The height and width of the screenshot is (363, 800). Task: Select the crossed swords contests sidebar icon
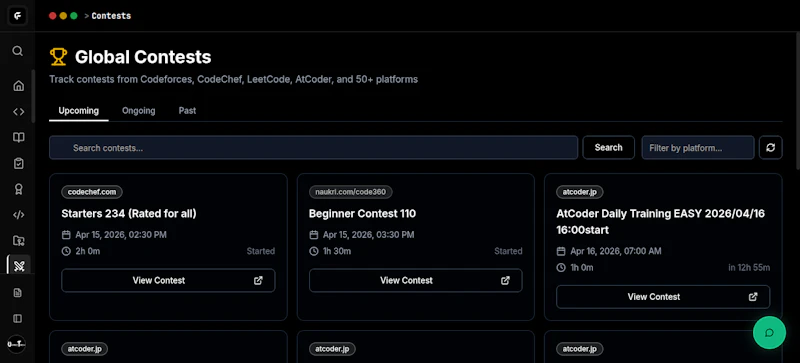(x=19, y=266)
